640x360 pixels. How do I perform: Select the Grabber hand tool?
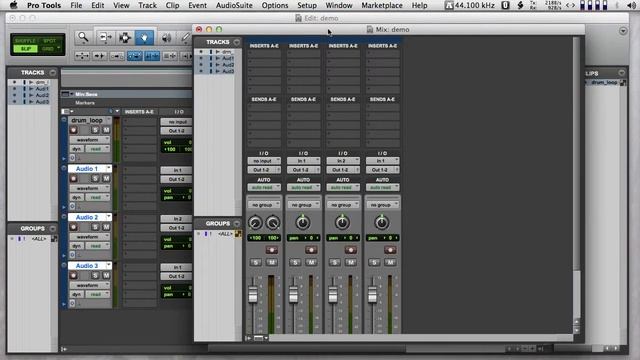click(144, 37)
